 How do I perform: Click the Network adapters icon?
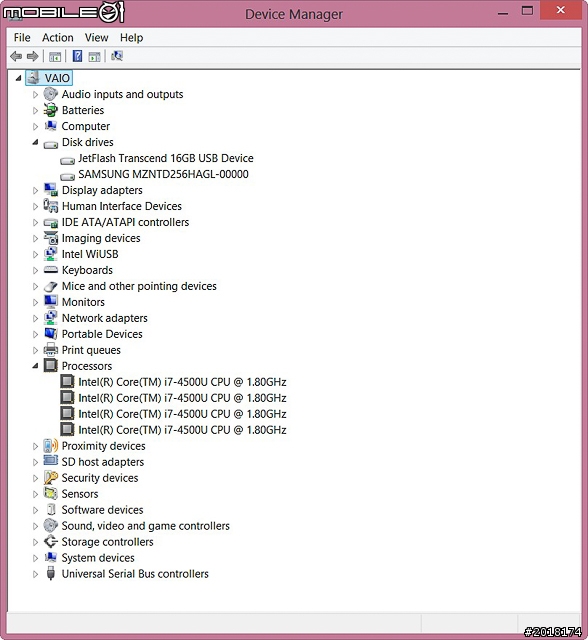51,318
